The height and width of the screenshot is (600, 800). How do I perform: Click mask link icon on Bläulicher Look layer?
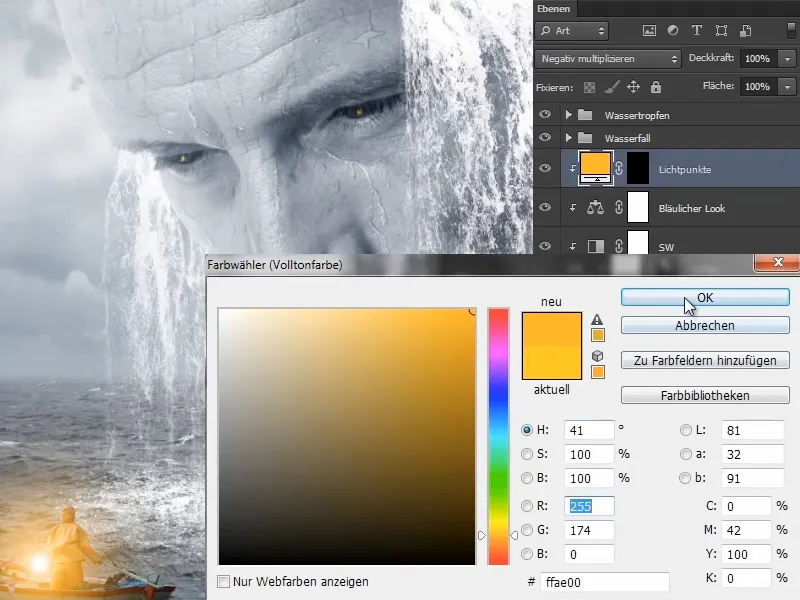click(x=618, y=207)
